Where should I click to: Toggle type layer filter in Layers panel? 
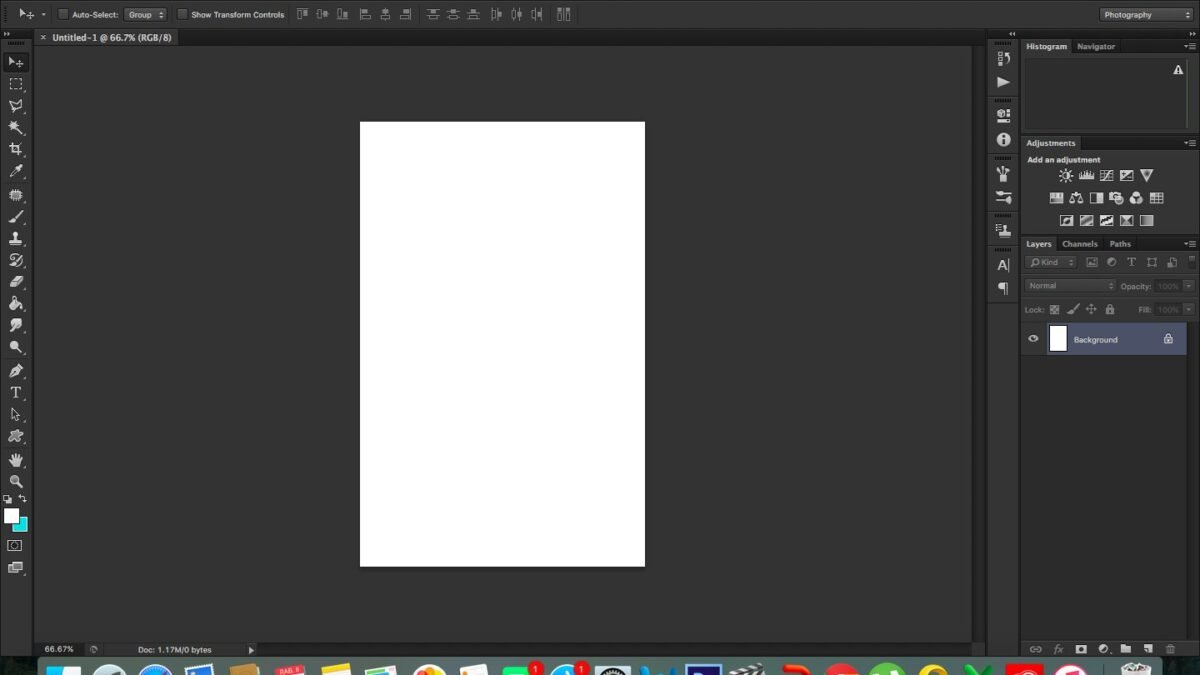click(1131, 262)
